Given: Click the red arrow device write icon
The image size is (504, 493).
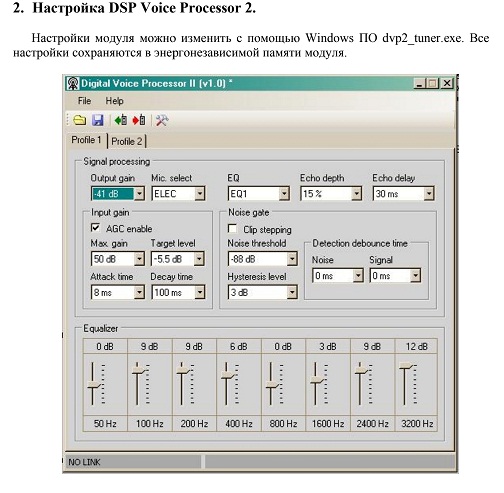Looking at the screenshot, I should coord(139,120).
